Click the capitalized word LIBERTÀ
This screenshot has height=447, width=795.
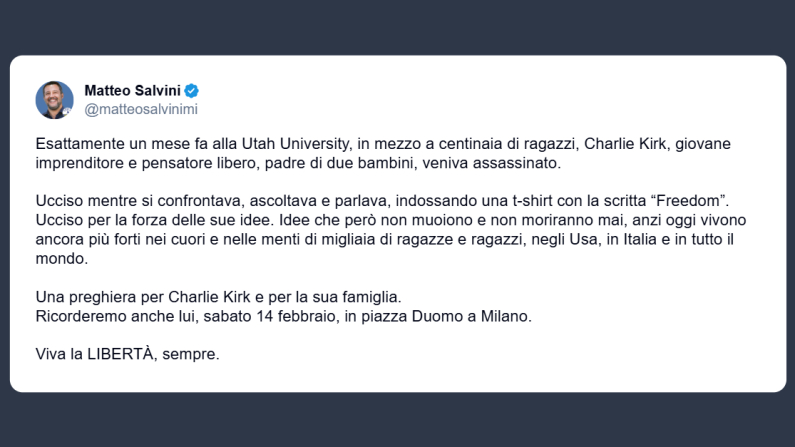[x=117, y=354]
